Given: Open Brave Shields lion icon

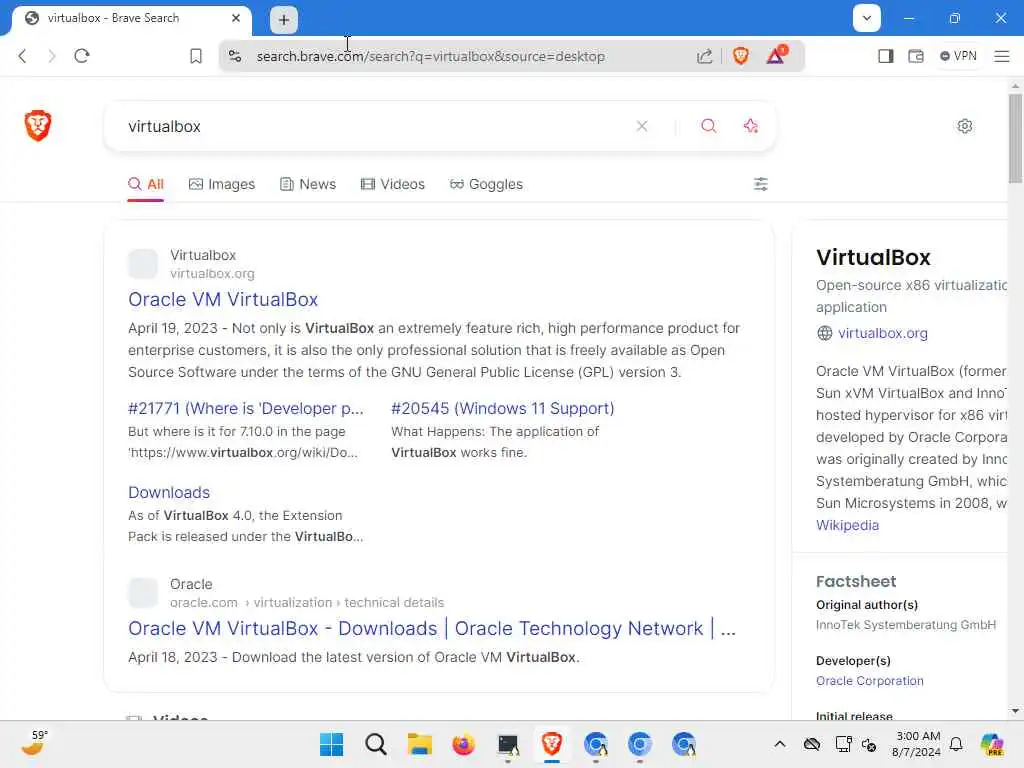Looking at the screenshot, I should tap(741, 56).
